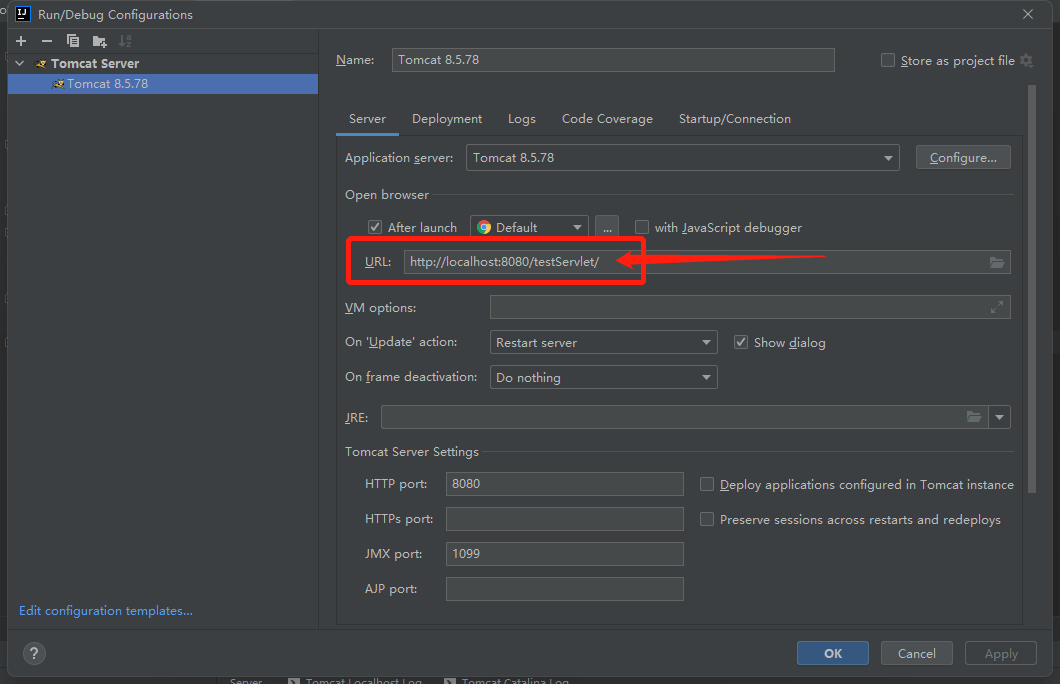Open the Default browser dropdown
Screen dimensions: 1060x684
pyautogui.click(x=529, y=227)
